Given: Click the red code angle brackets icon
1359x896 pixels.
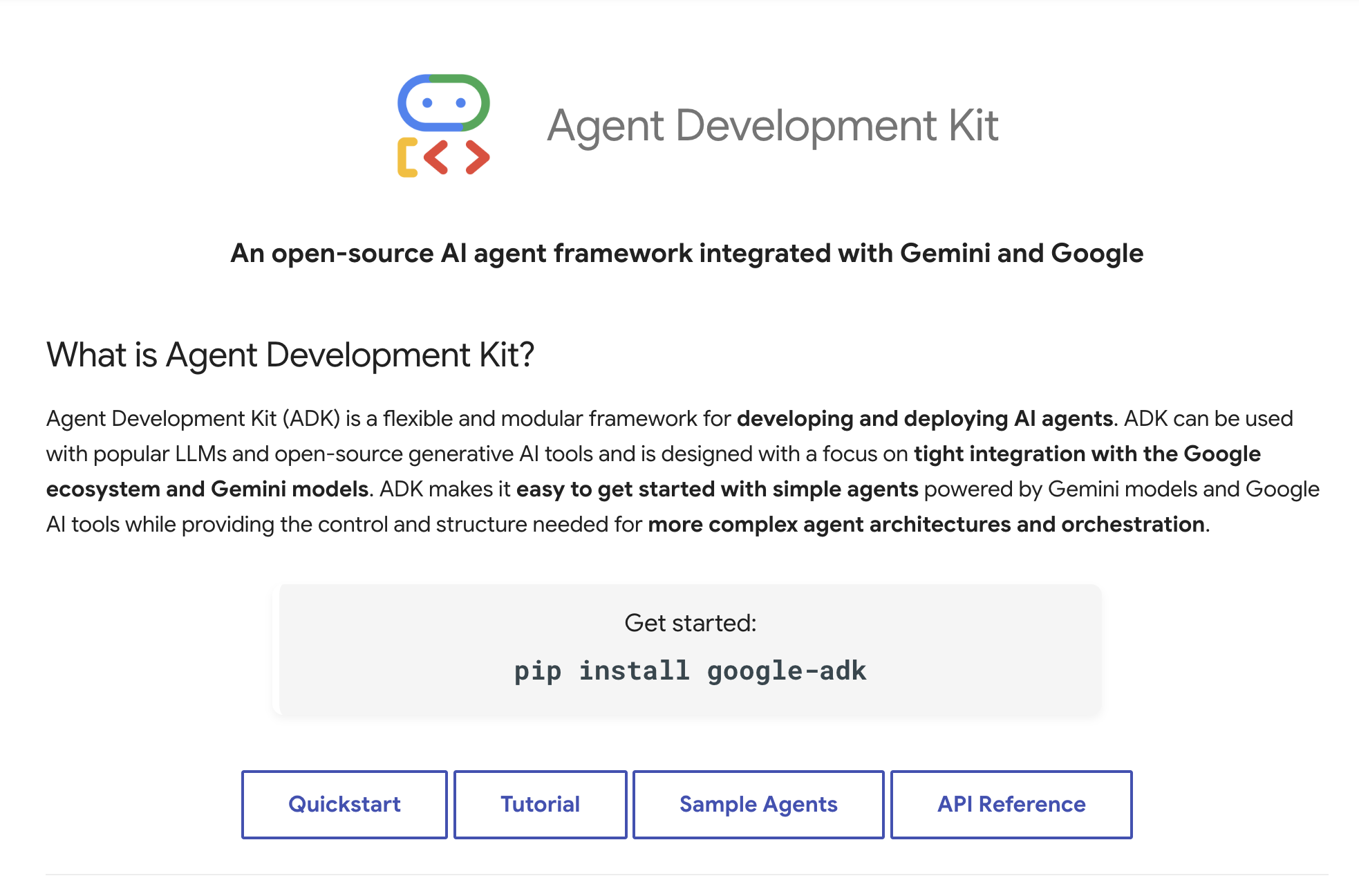Looking at the screenshot, I should [458, 158].
